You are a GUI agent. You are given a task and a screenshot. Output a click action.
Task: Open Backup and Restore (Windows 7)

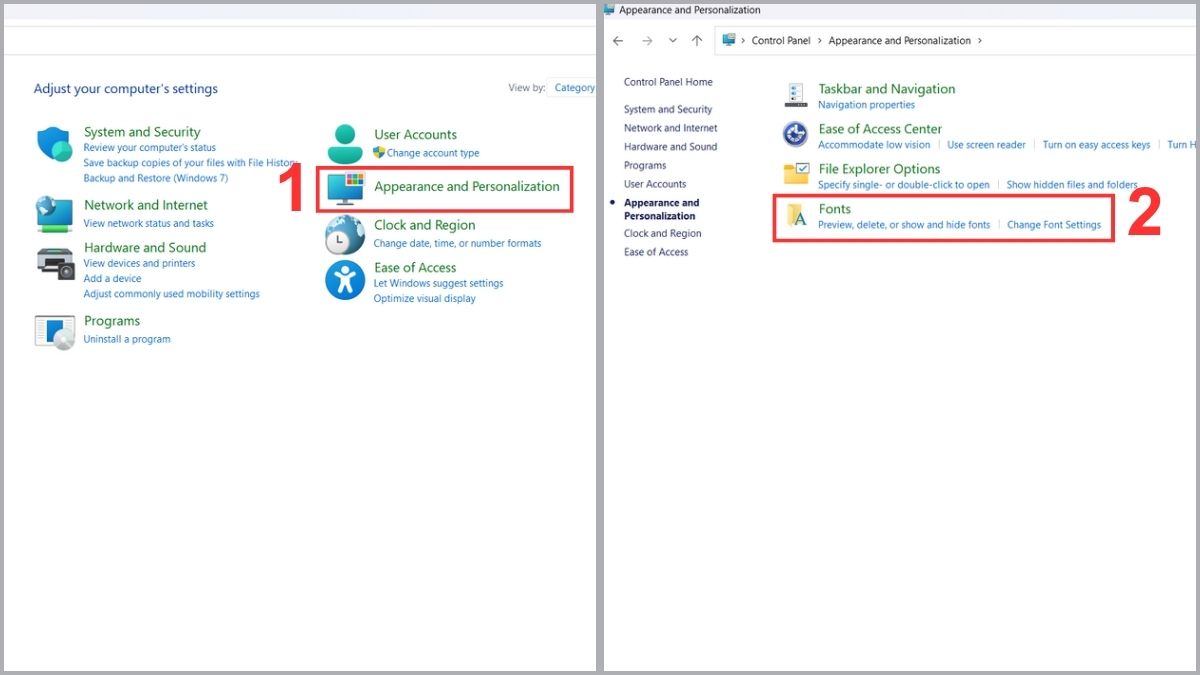[156, 178]
